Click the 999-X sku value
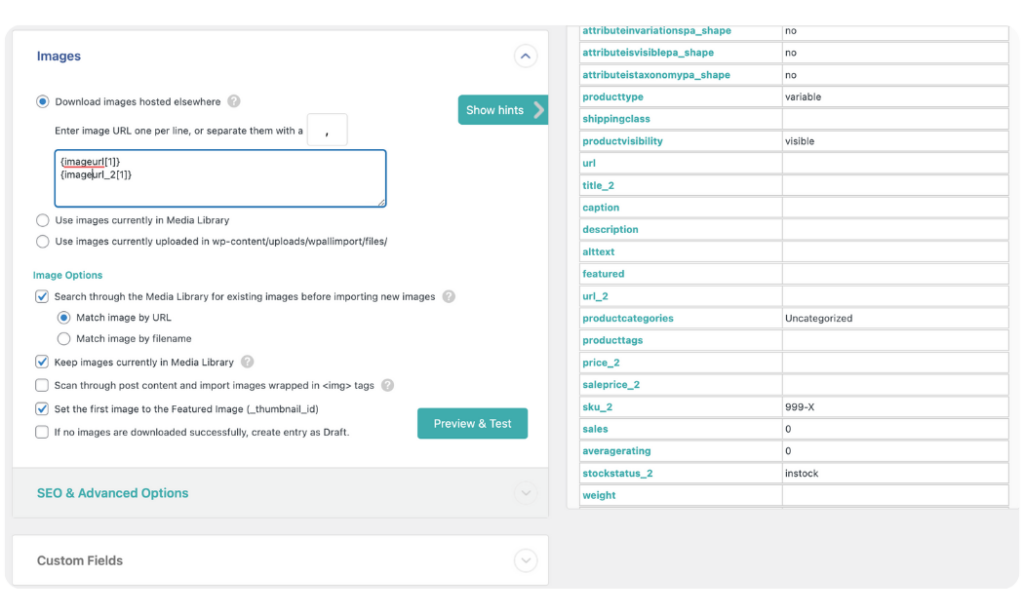 (895, 407)
